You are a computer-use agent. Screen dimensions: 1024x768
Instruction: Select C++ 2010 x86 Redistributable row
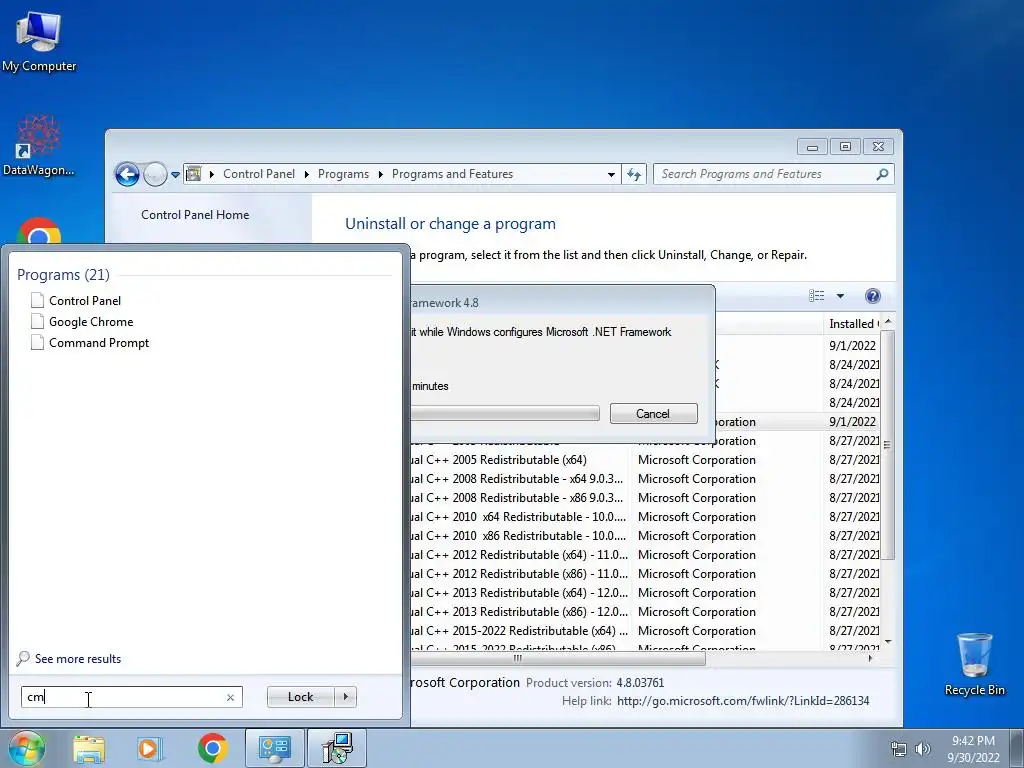(645, 536)
